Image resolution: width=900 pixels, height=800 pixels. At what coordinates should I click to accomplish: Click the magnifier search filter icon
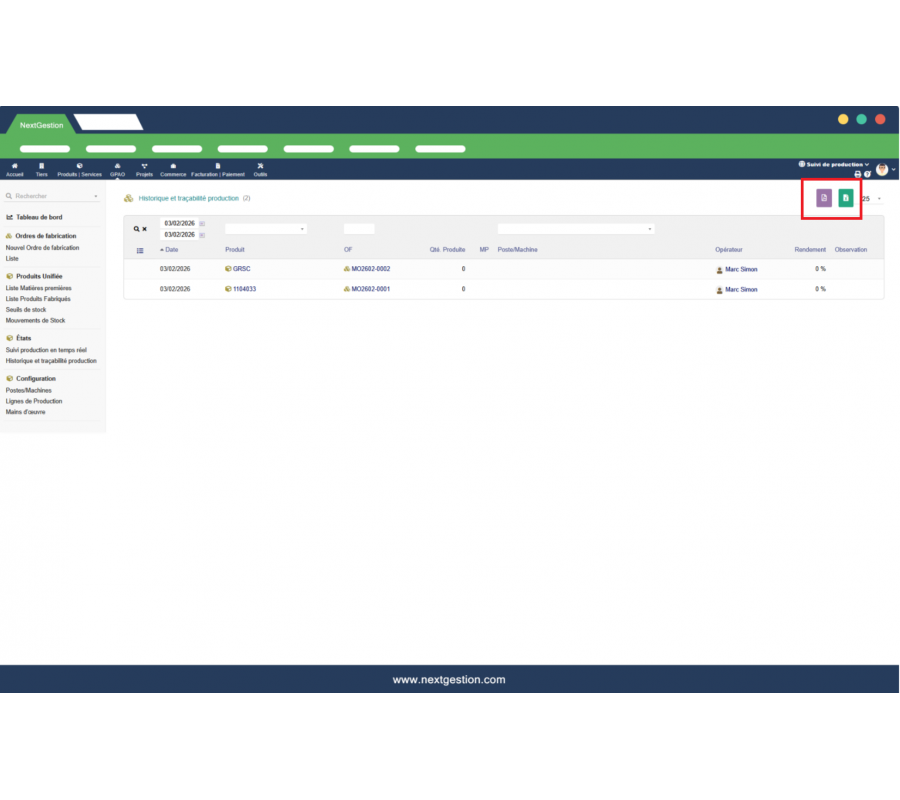(x=137, y=229)
